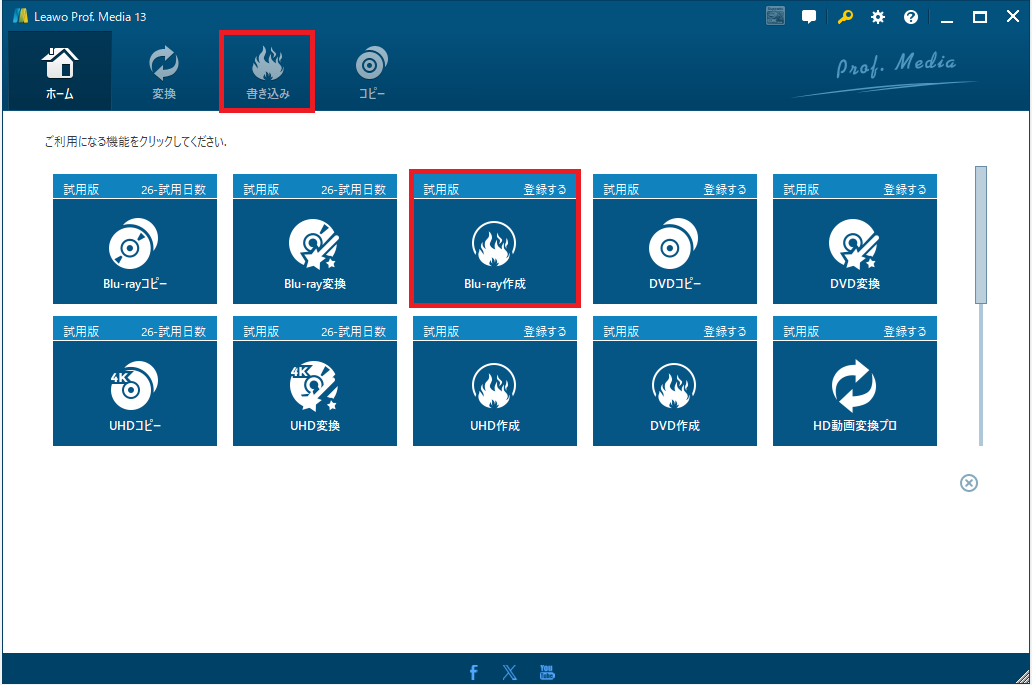Switch to the コピー tab
The height and width of the screenshot is (685, 1032).
(371, 72)
